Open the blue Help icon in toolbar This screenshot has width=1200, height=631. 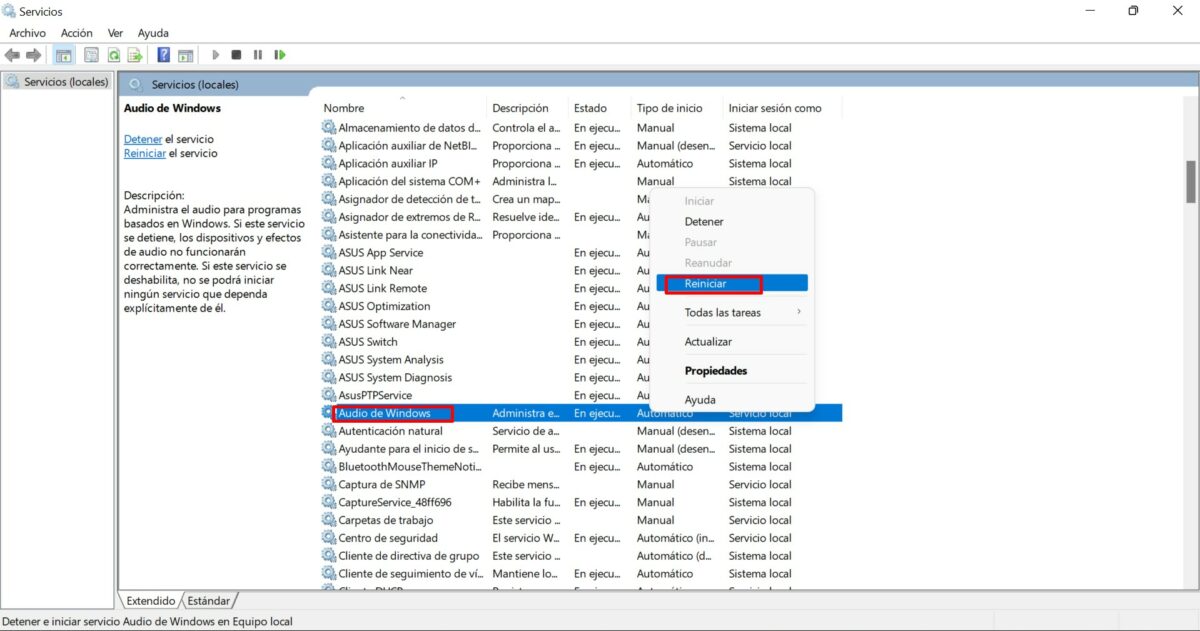(x=162, y=55)
